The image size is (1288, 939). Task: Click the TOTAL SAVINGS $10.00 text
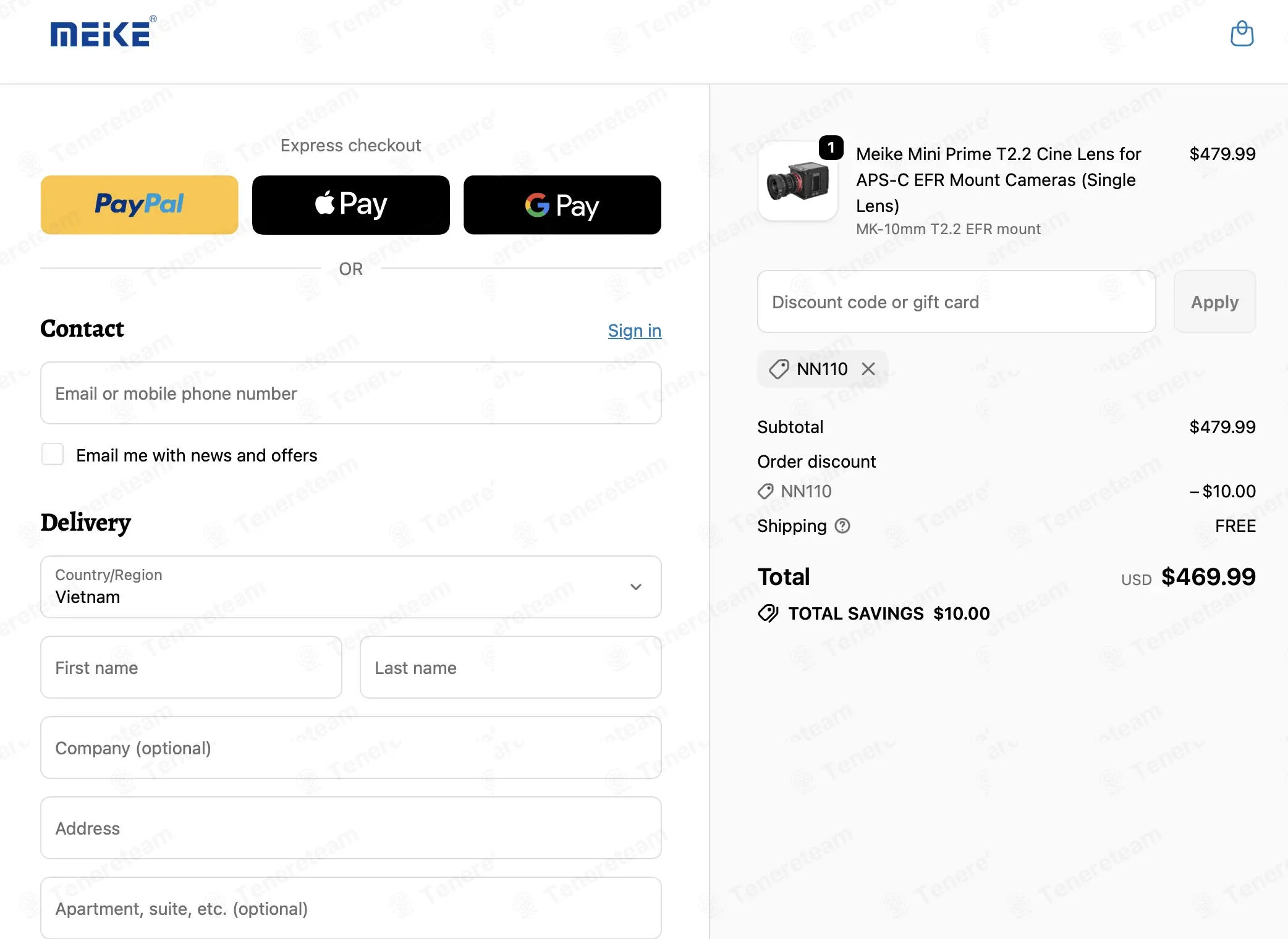pyautogui.click(x=889, y=613)
